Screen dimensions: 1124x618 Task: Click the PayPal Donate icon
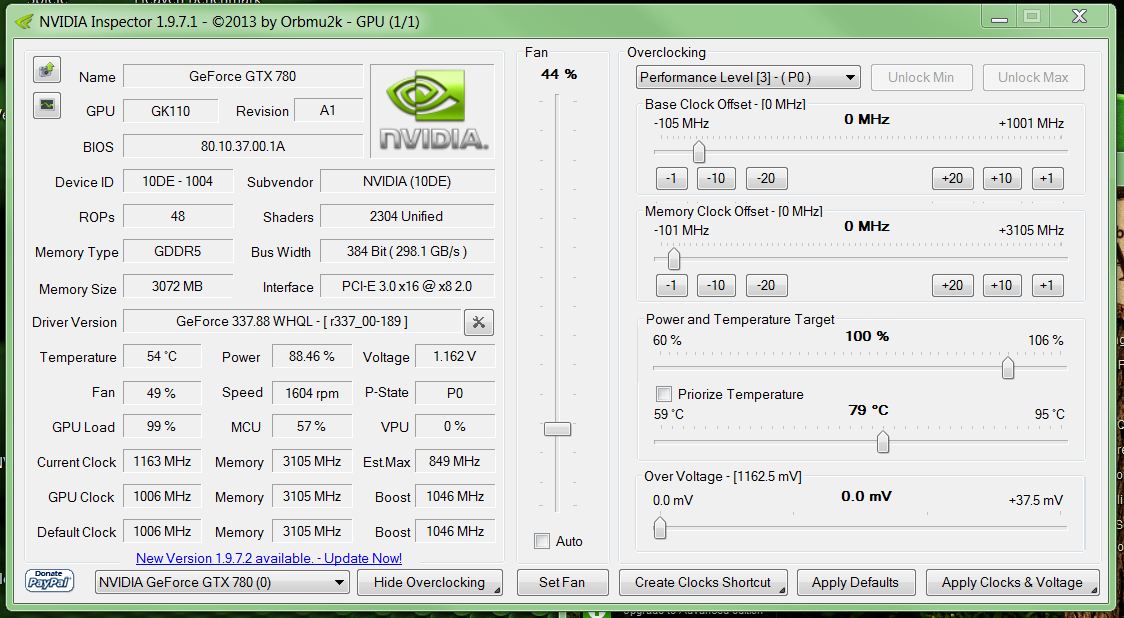[x=50, y=581]
